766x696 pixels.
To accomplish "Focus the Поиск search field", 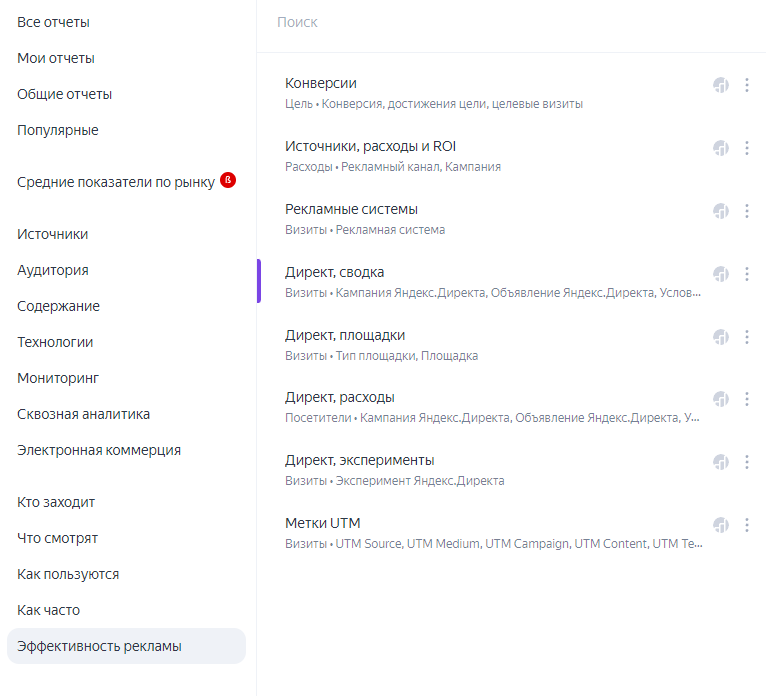I will [500, 22].
